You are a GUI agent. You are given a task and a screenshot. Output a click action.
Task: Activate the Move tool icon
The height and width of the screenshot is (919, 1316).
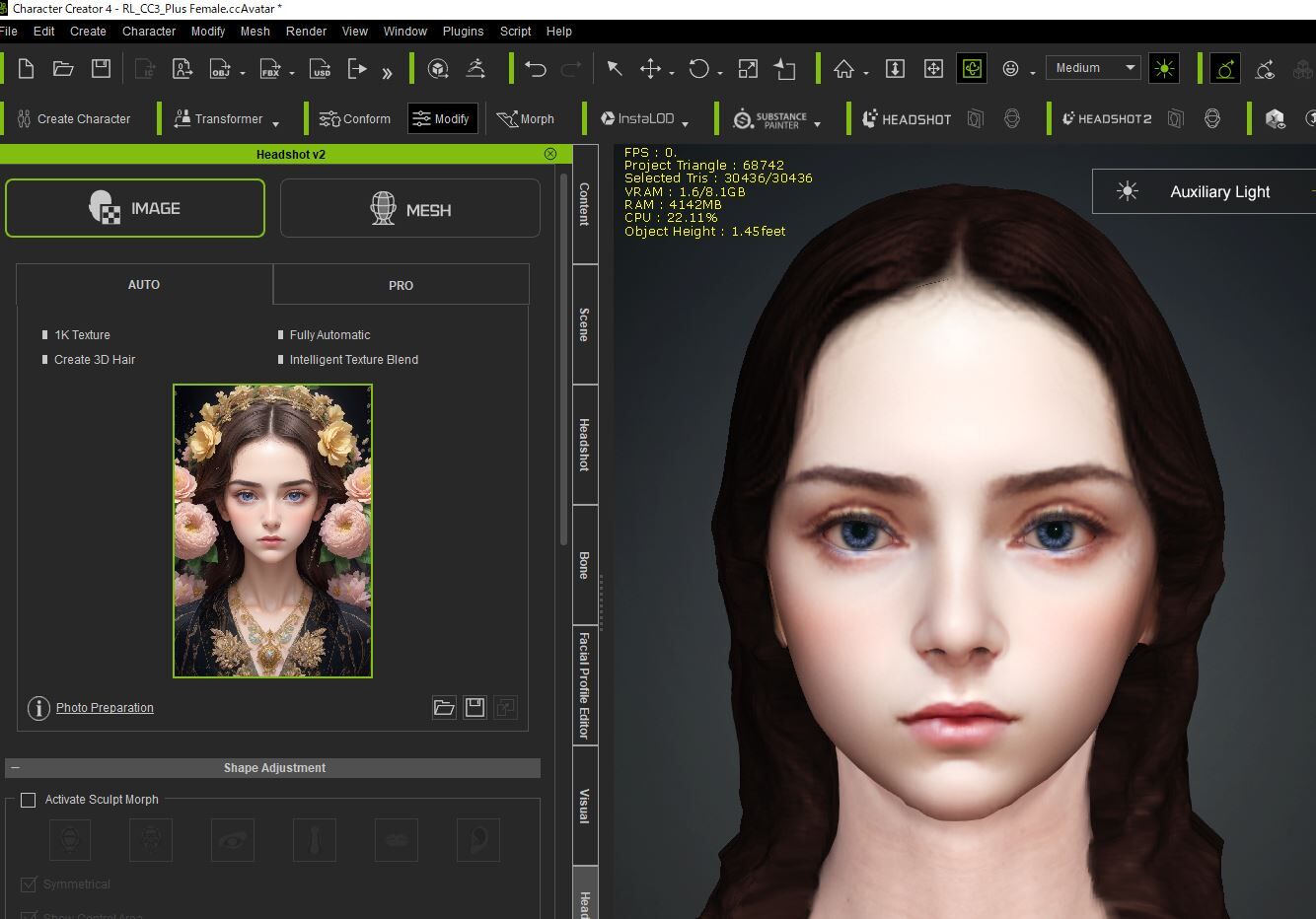650,68
